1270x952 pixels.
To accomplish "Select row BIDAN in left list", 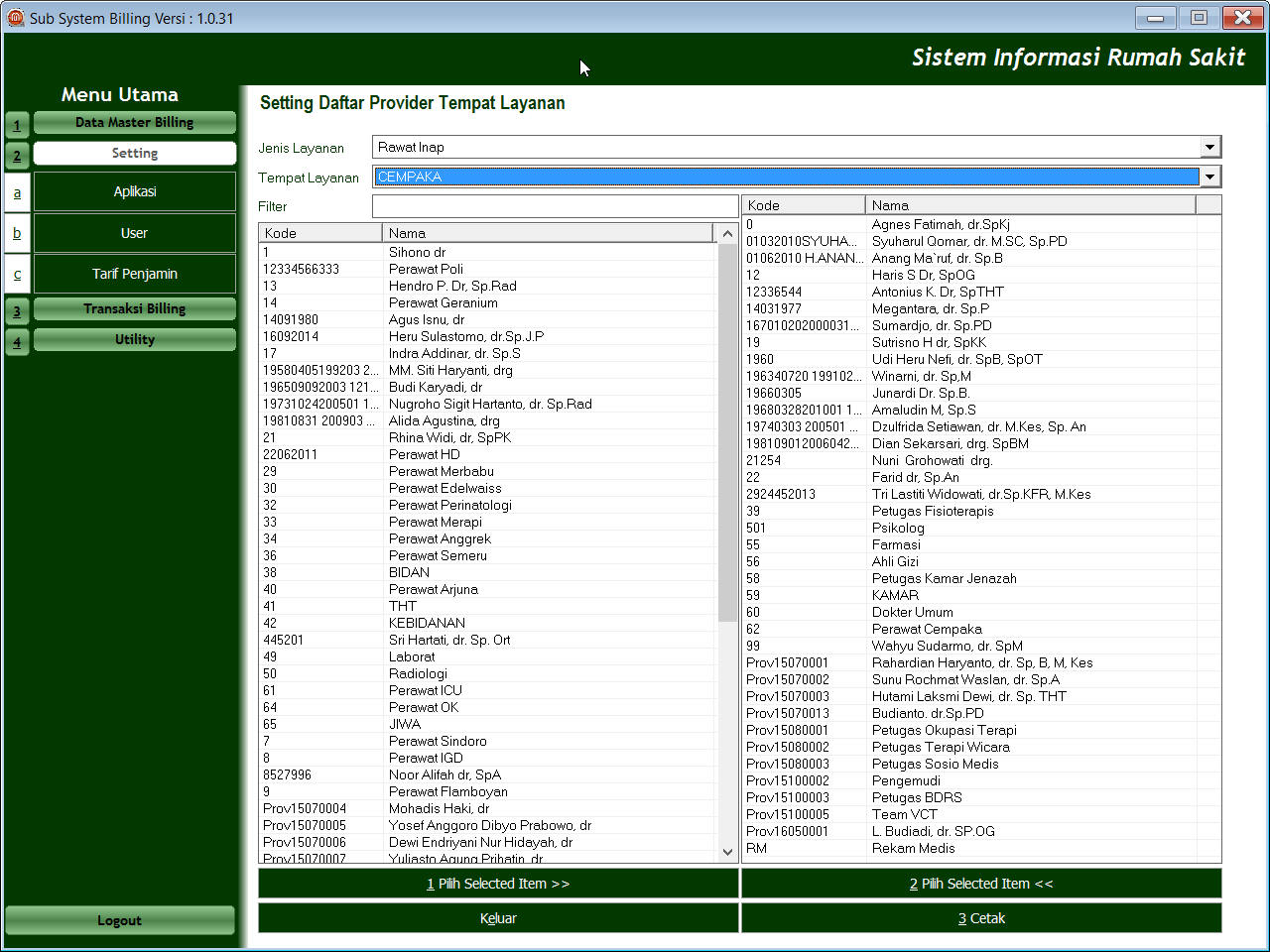I will 486,572.
